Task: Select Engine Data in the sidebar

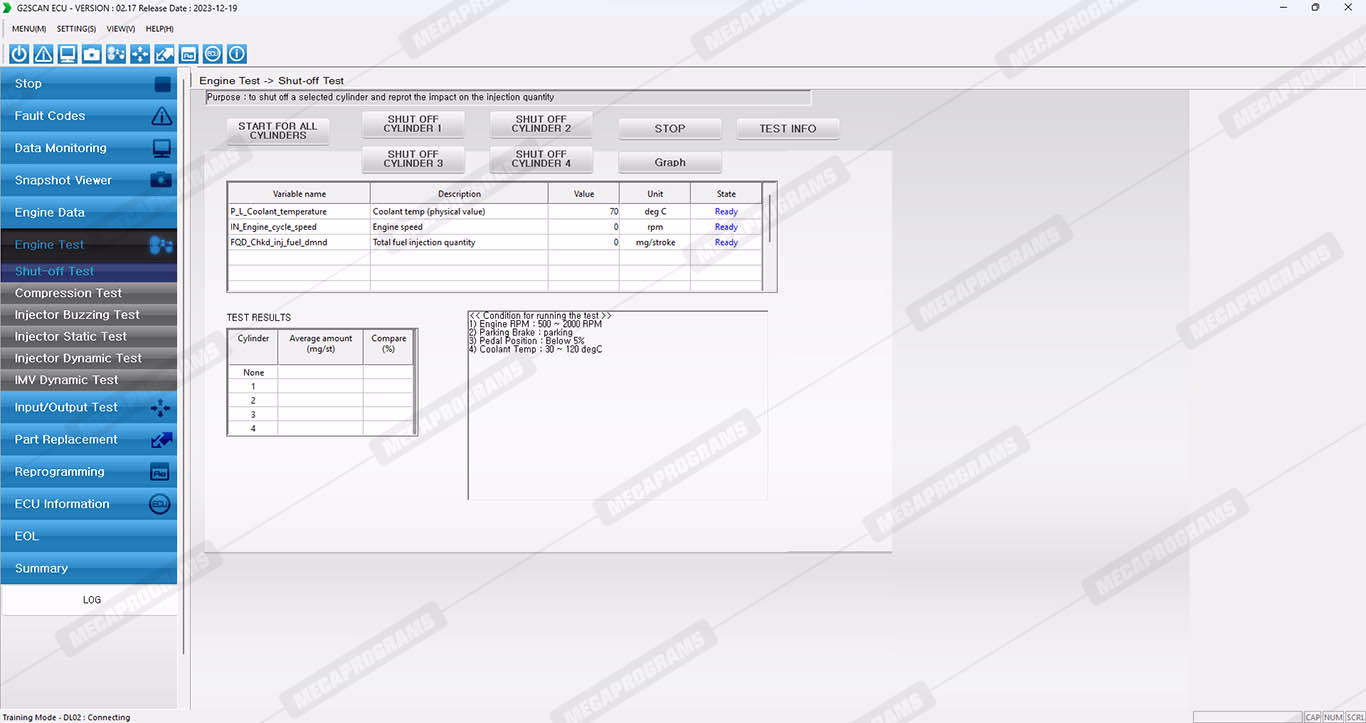Action: click(x=89, y=212)
